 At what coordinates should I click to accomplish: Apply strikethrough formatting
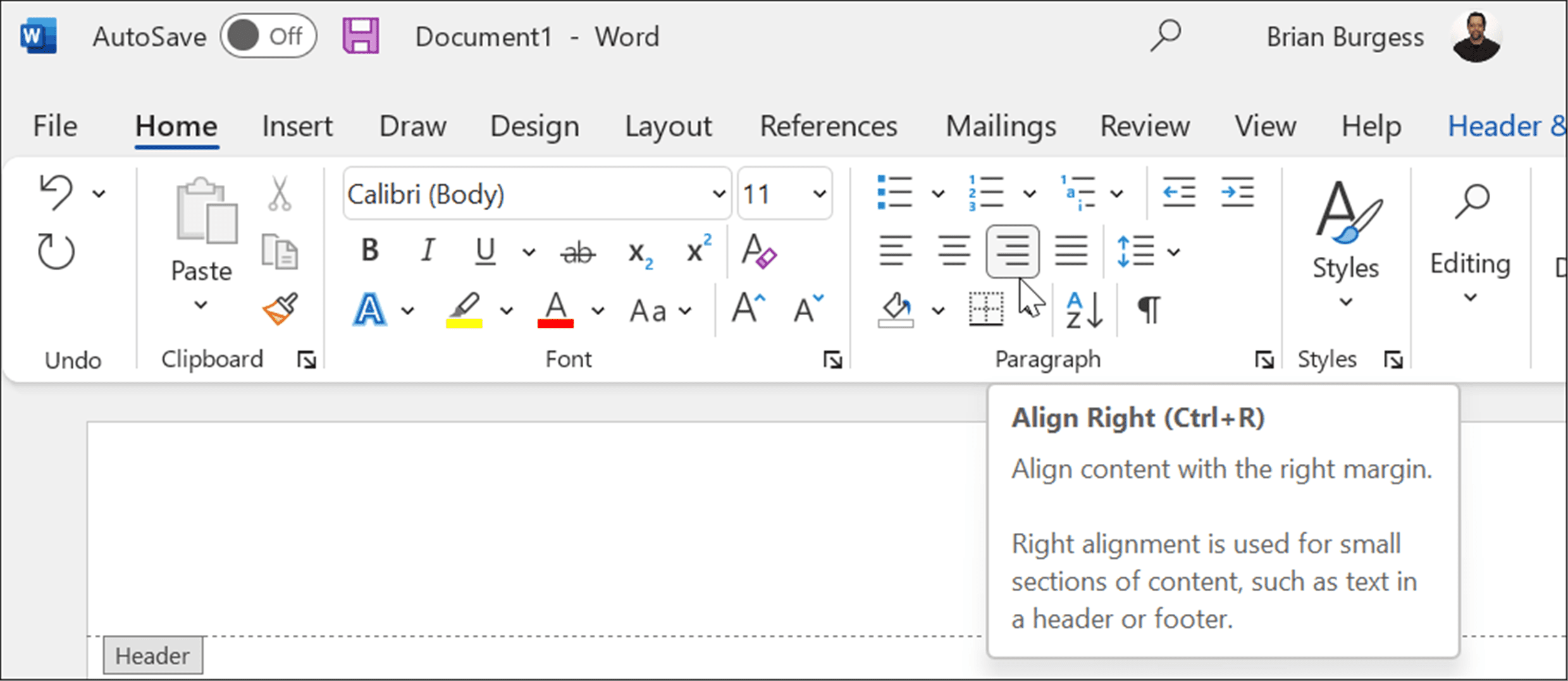577,251
